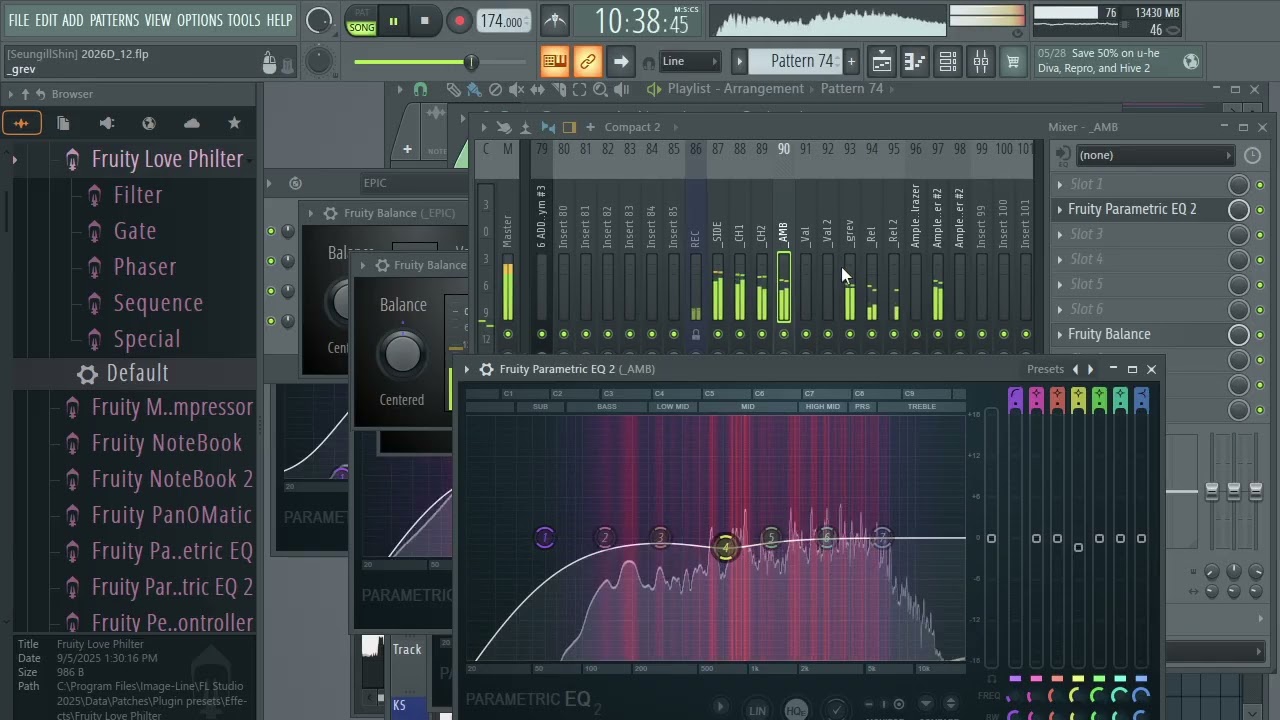This screenshot has height=720, width=1280.
Task: Mute the Master track green LED
Action: point(508,334)
